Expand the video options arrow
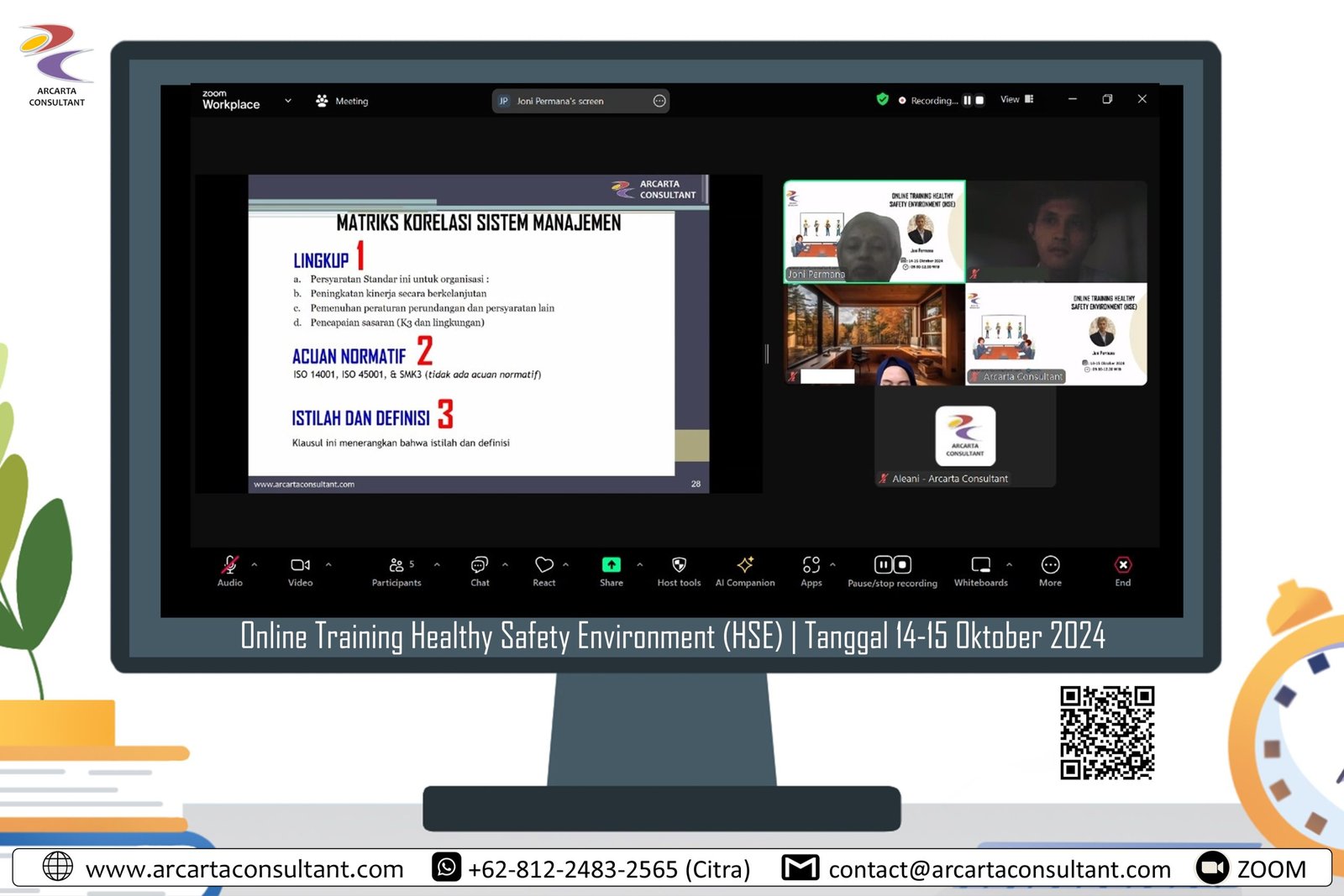Screen dimensions: 1344x896 [x=328, y=564]
